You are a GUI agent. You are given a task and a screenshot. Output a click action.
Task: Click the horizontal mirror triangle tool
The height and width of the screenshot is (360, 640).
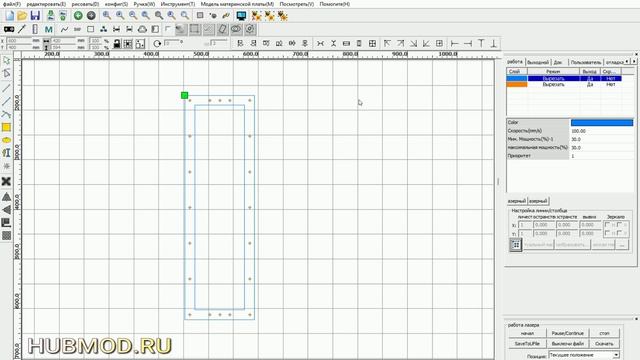click(6, 210)
